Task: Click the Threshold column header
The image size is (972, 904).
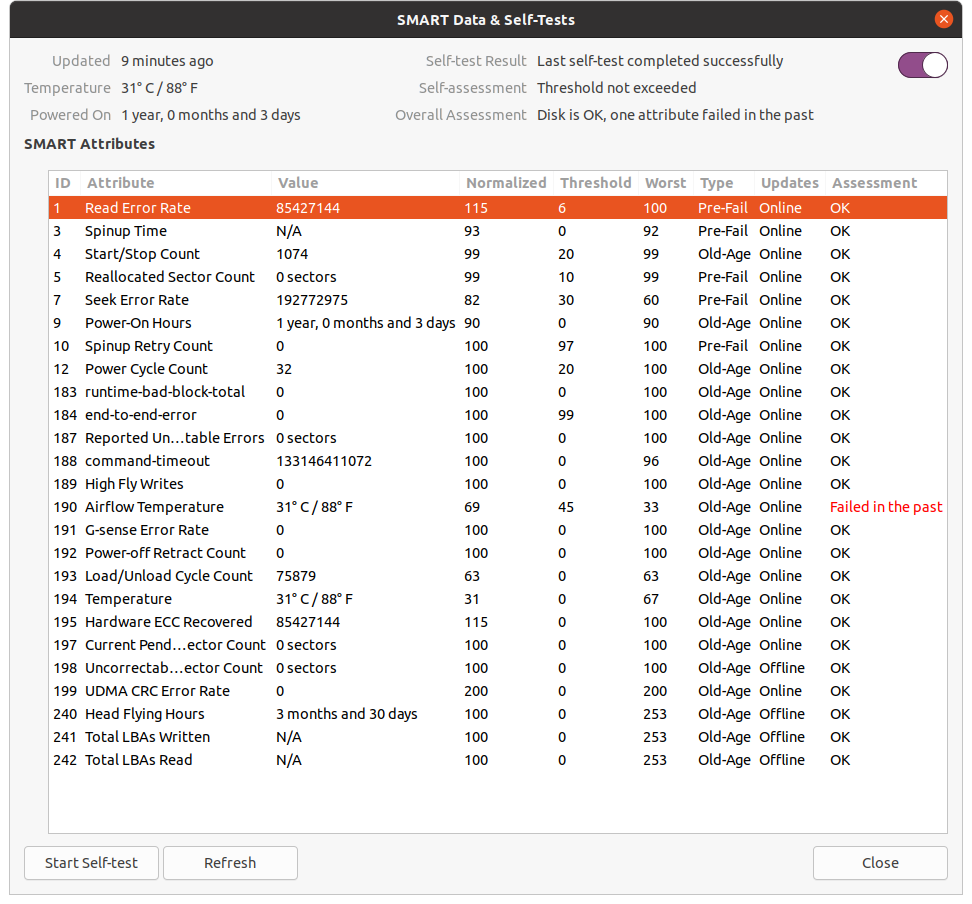Action: pyautogui.click(x=596, y=183)
